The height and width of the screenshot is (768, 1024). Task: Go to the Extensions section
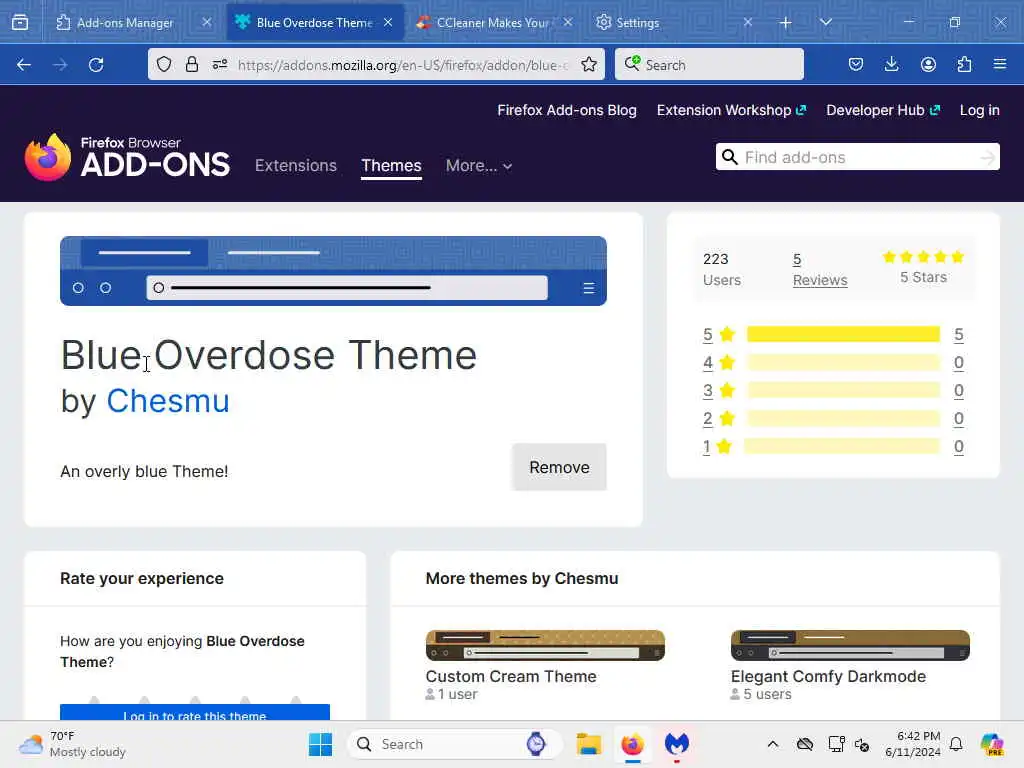[296, 166]
